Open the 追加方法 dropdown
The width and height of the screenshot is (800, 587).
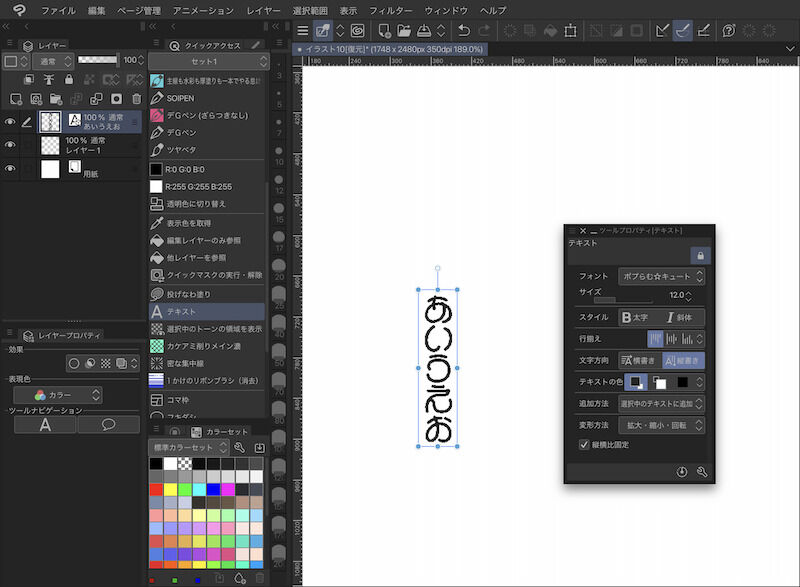click(x=662, y=404)
